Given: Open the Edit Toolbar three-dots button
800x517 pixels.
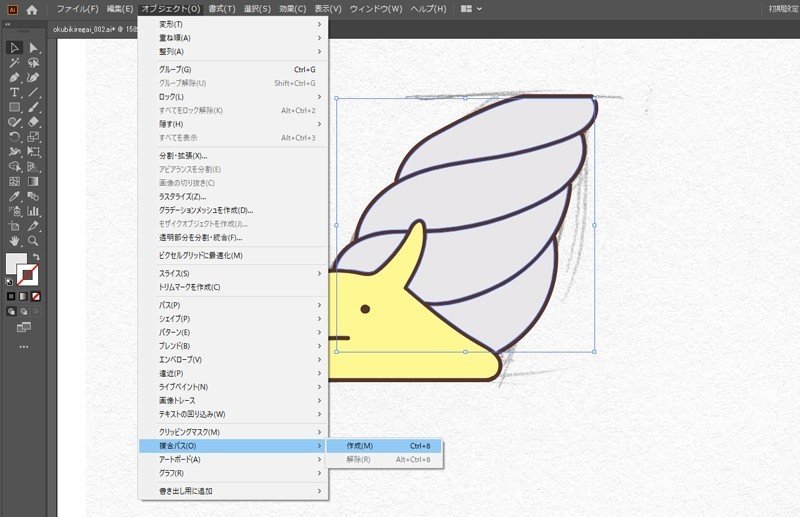Looking at the screenshot, I should (23, 347).
